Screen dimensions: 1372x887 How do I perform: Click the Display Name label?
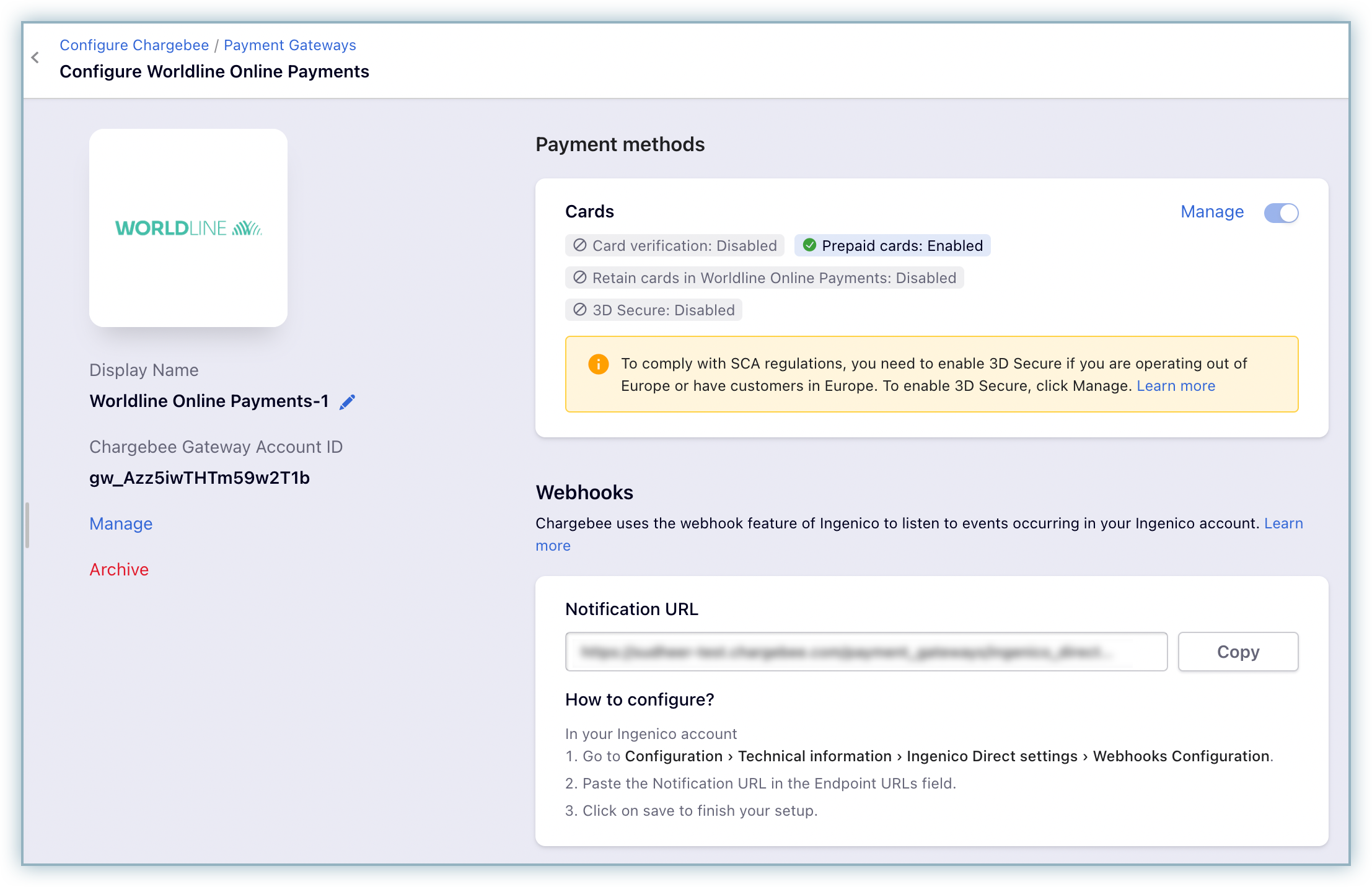coord(144,370)
